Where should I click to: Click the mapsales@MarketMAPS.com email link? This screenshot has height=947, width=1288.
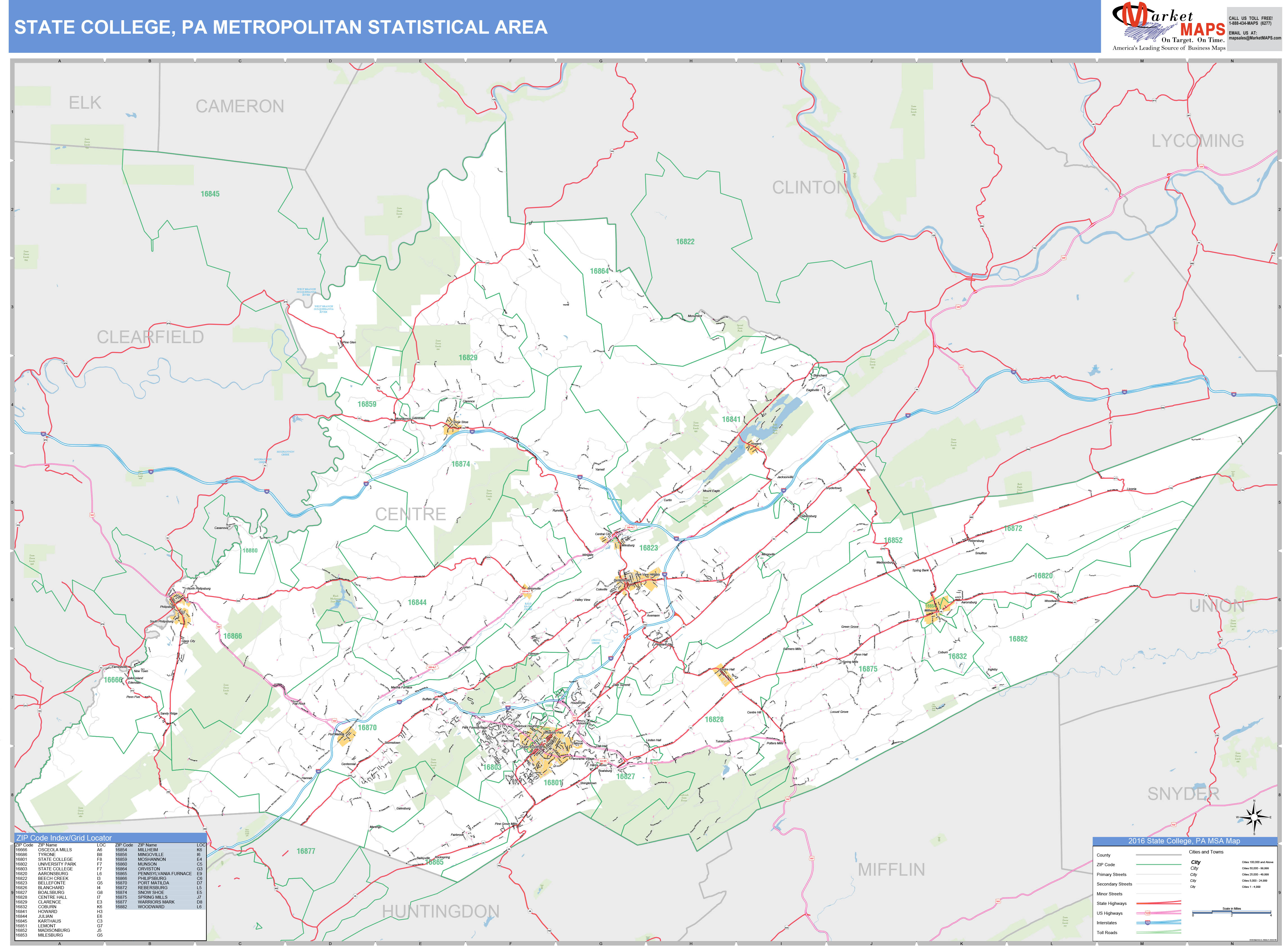(x=1255, y=38)
